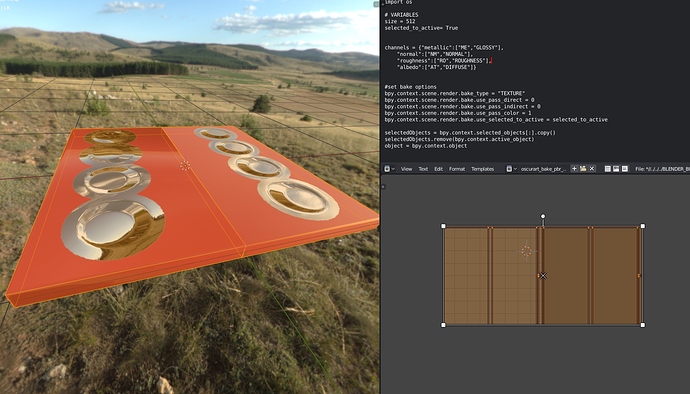Unlink text datablock with X icon
Viewport: 690px width, 394px height.
pyautogui.click(x=592, y=169)
